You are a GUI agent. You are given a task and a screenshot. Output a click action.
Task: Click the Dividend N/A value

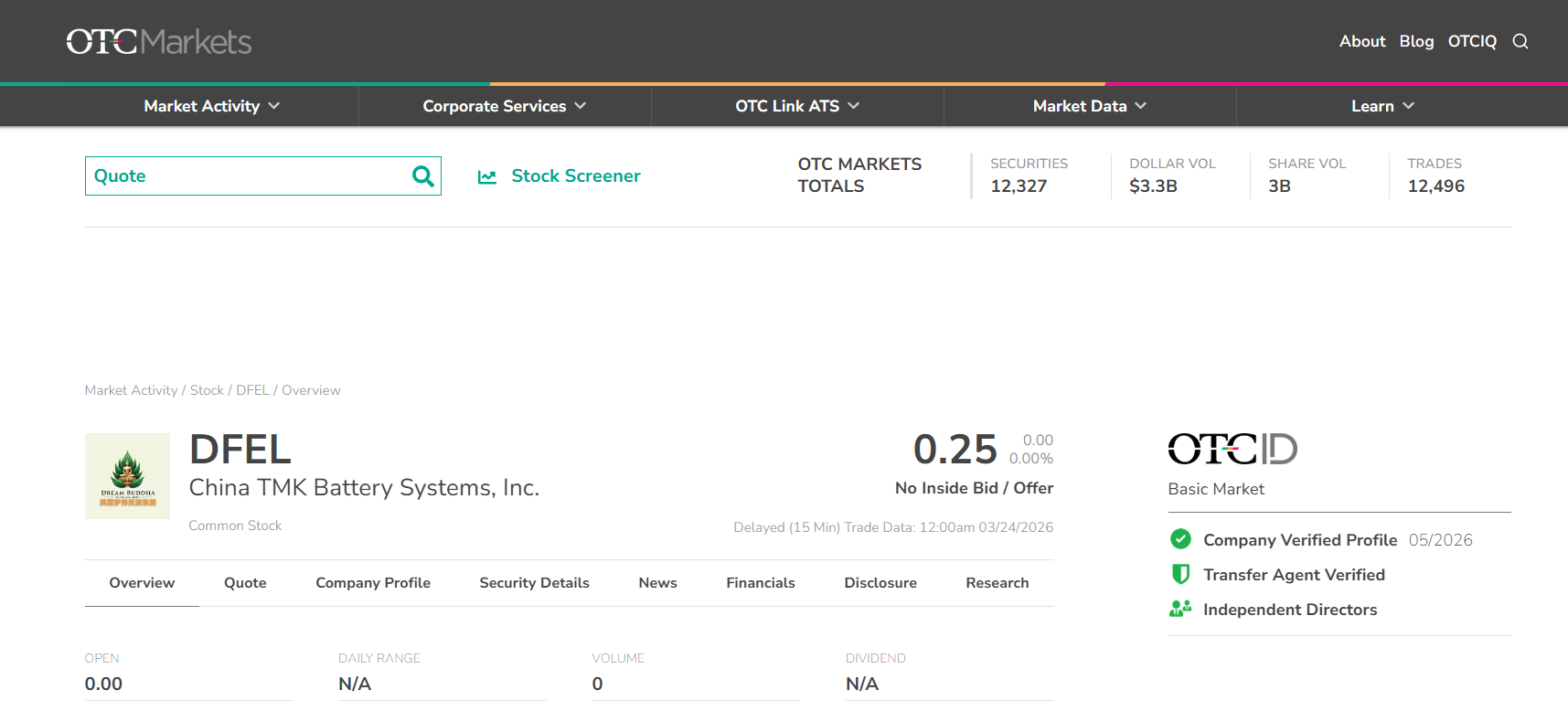pyautogui.click(x=862, y=684)
